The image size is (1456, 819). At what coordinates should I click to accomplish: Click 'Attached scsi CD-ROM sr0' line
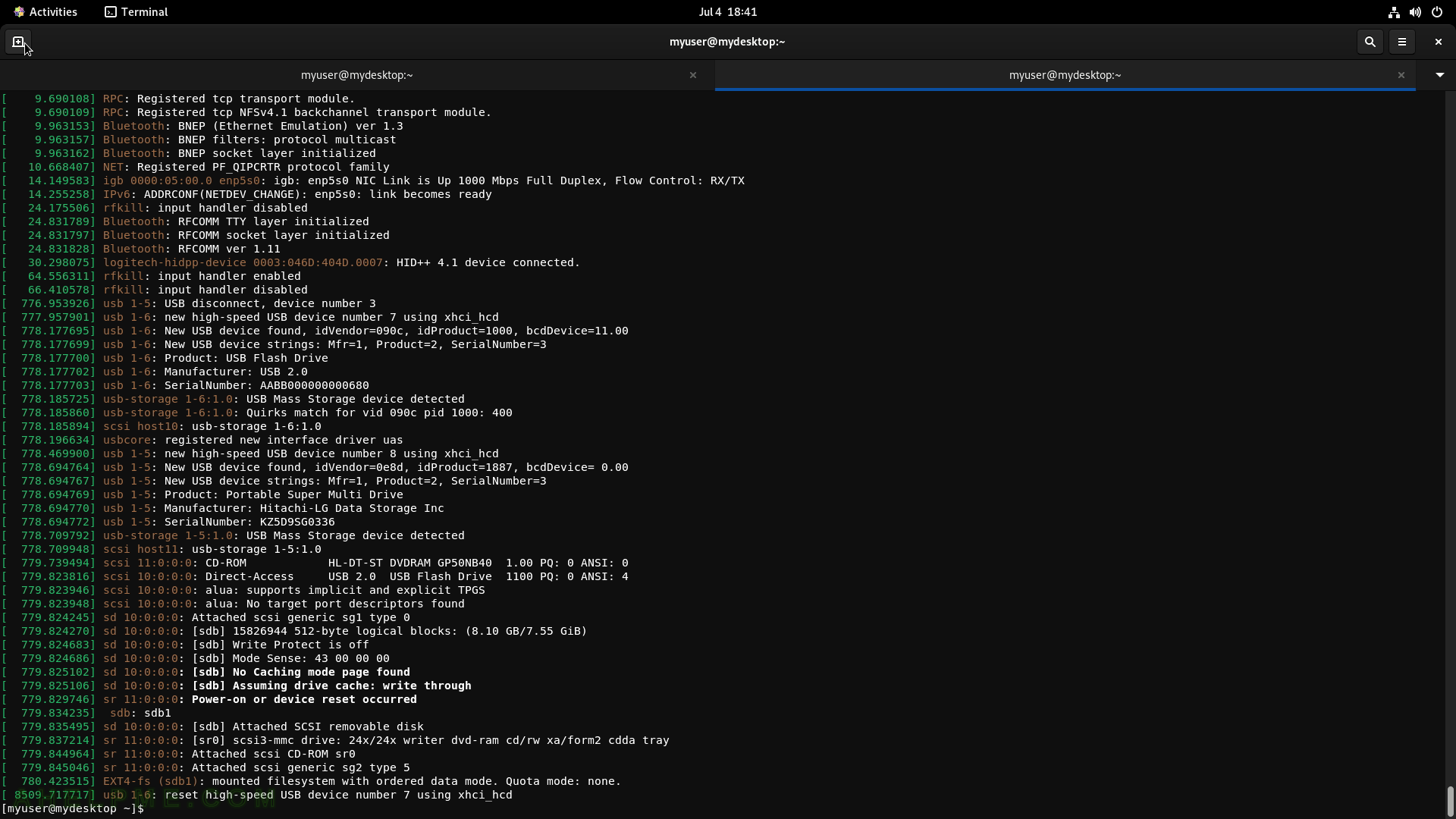coord(274,754)
